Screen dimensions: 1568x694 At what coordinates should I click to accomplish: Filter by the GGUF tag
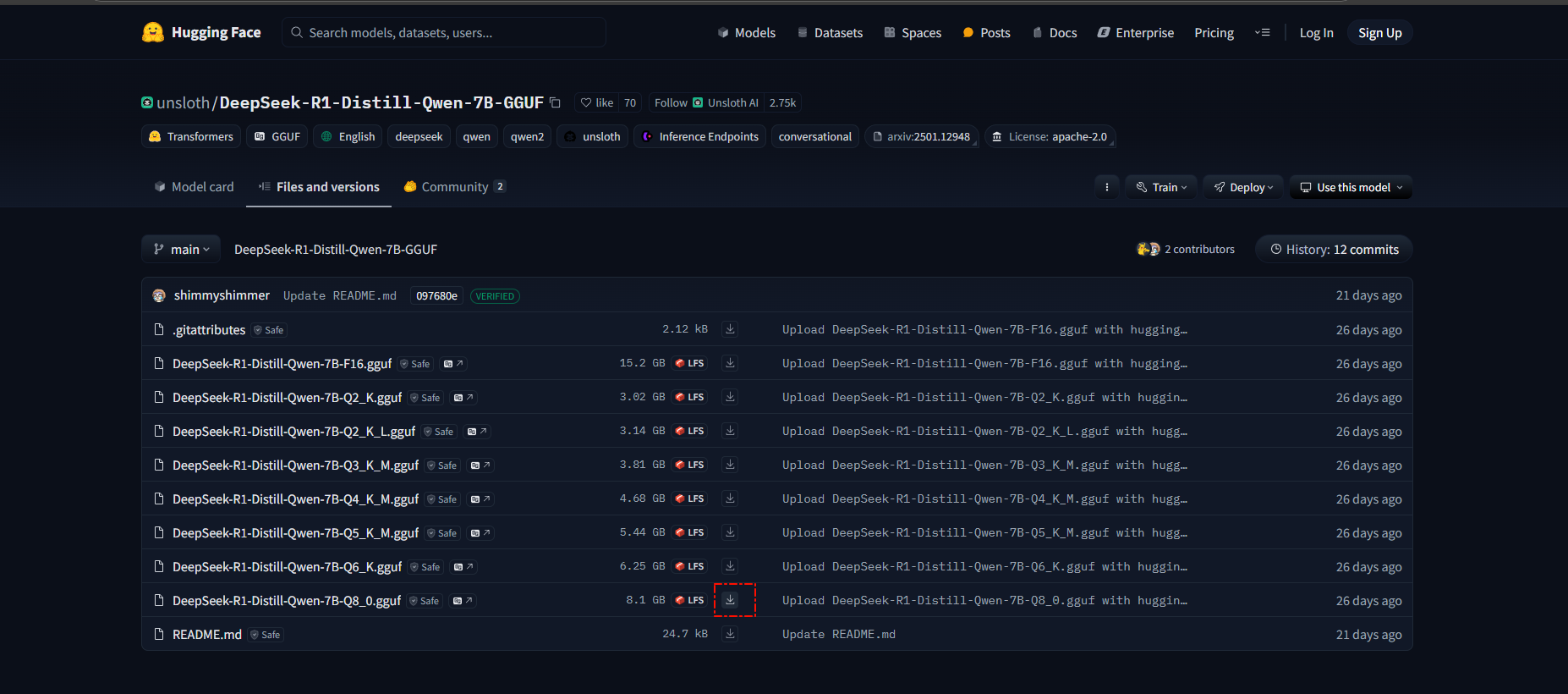click(277, 136)
